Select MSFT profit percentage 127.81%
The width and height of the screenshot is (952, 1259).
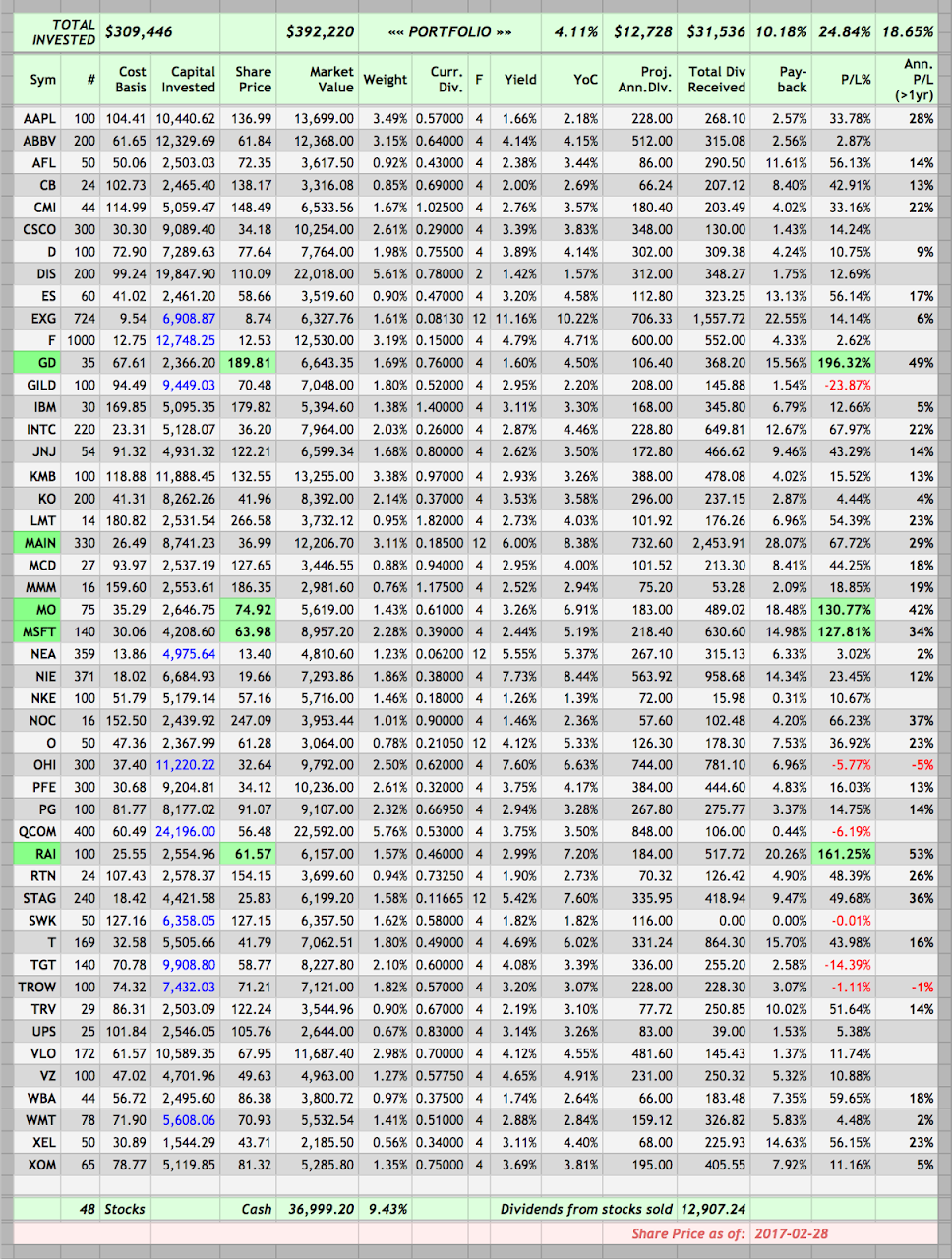(x=844, y=631)
